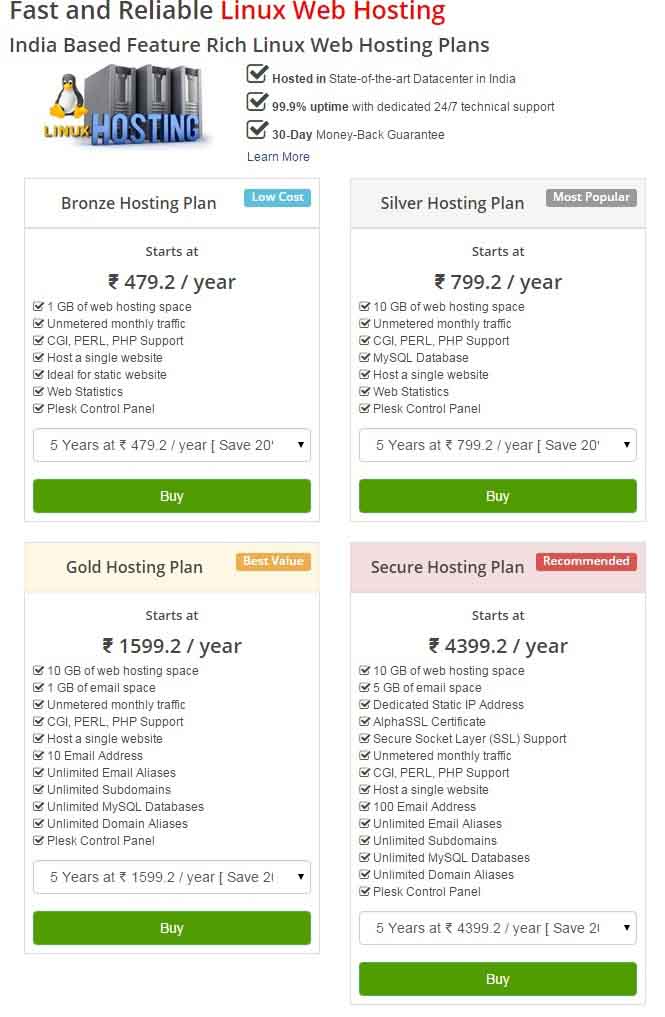Image resolution: width=665 pixels, height=1017 pixels.
Task: Click the Secure plan 'AlphaSSL Certificate' checkmark
Action: (365, 722)
